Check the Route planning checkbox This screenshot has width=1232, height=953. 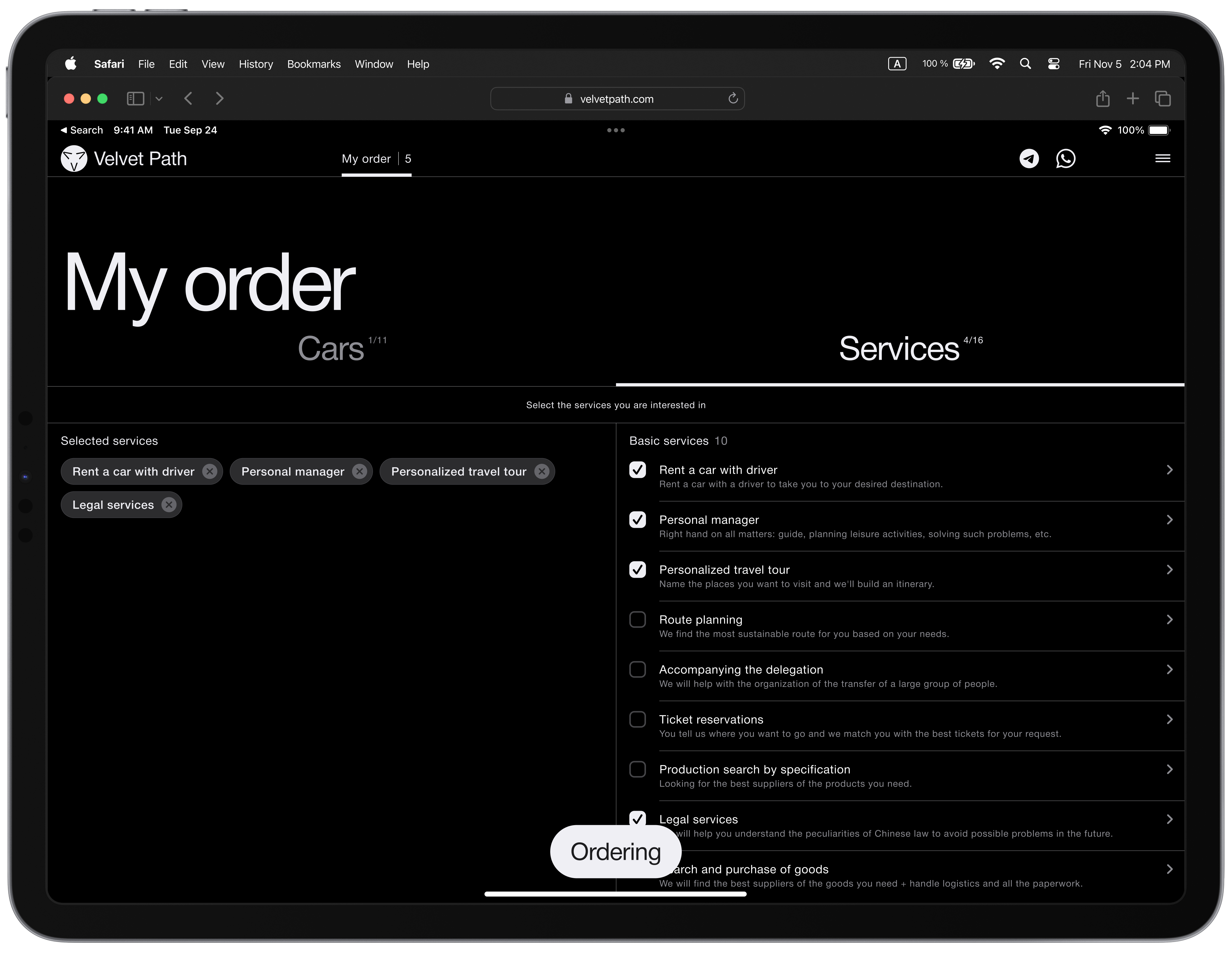tap(637, 619)
